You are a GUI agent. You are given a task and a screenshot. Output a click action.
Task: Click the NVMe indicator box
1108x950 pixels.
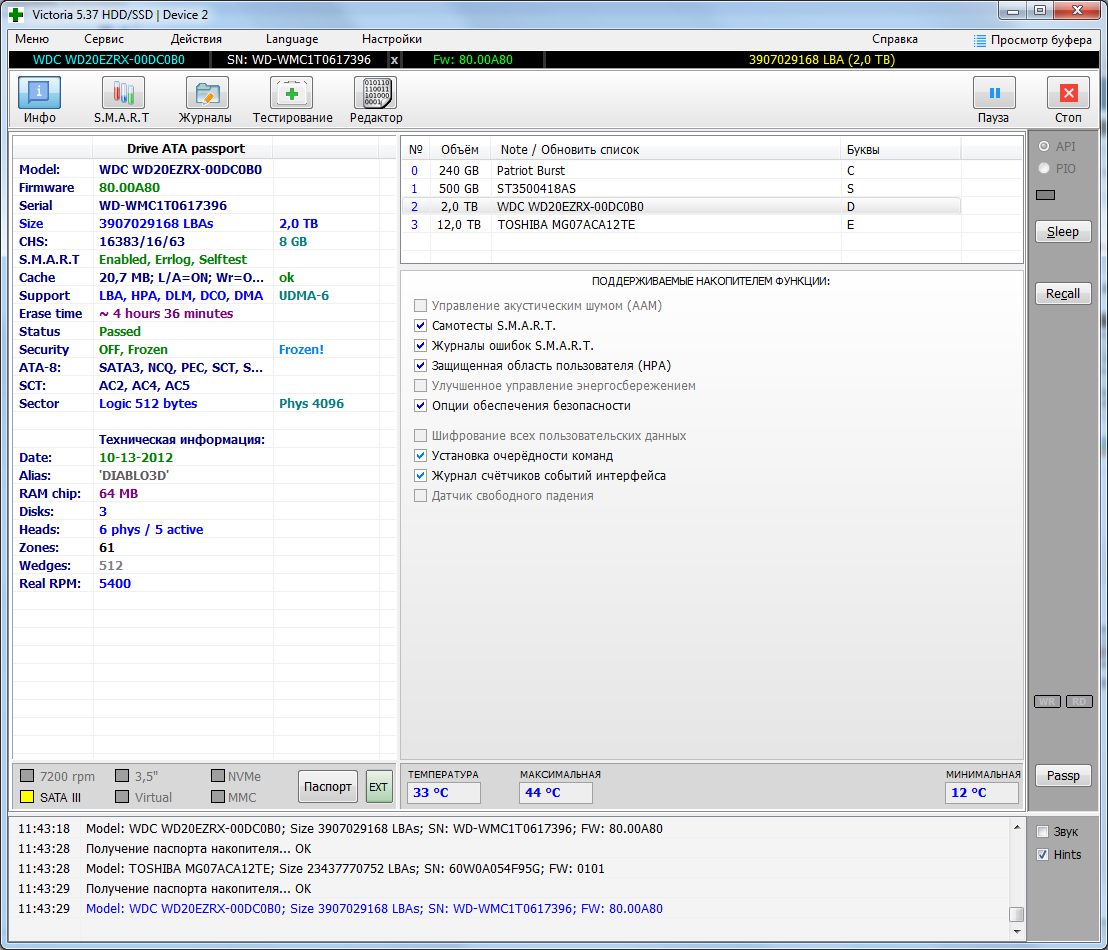(x=218, y=775)
